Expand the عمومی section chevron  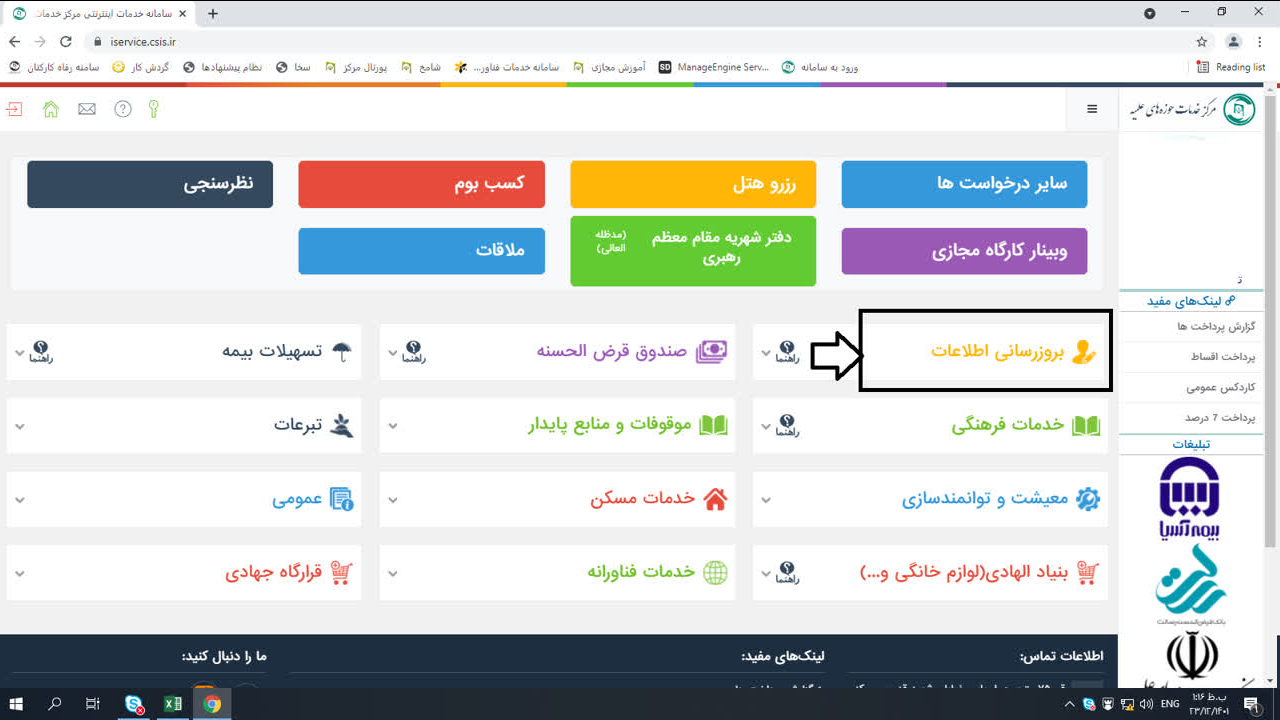18,498
